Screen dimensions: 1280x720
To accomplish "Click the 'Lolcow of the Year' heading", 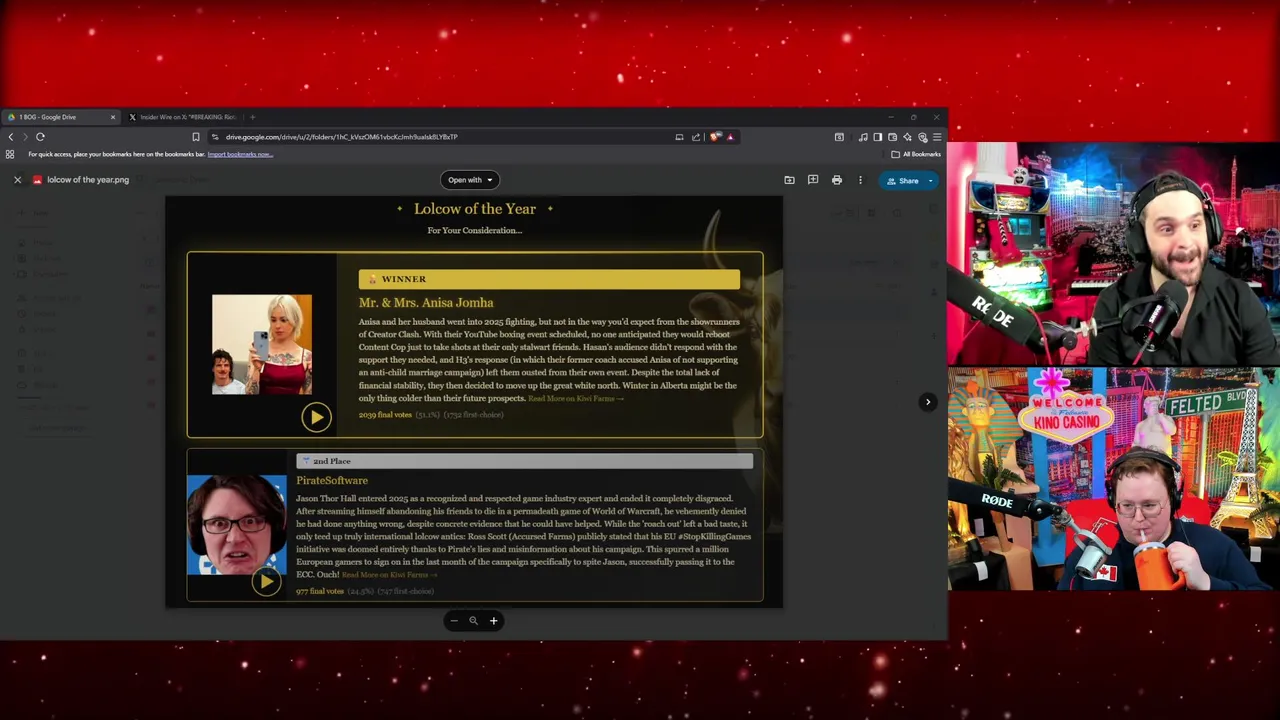I will [475, 209].
